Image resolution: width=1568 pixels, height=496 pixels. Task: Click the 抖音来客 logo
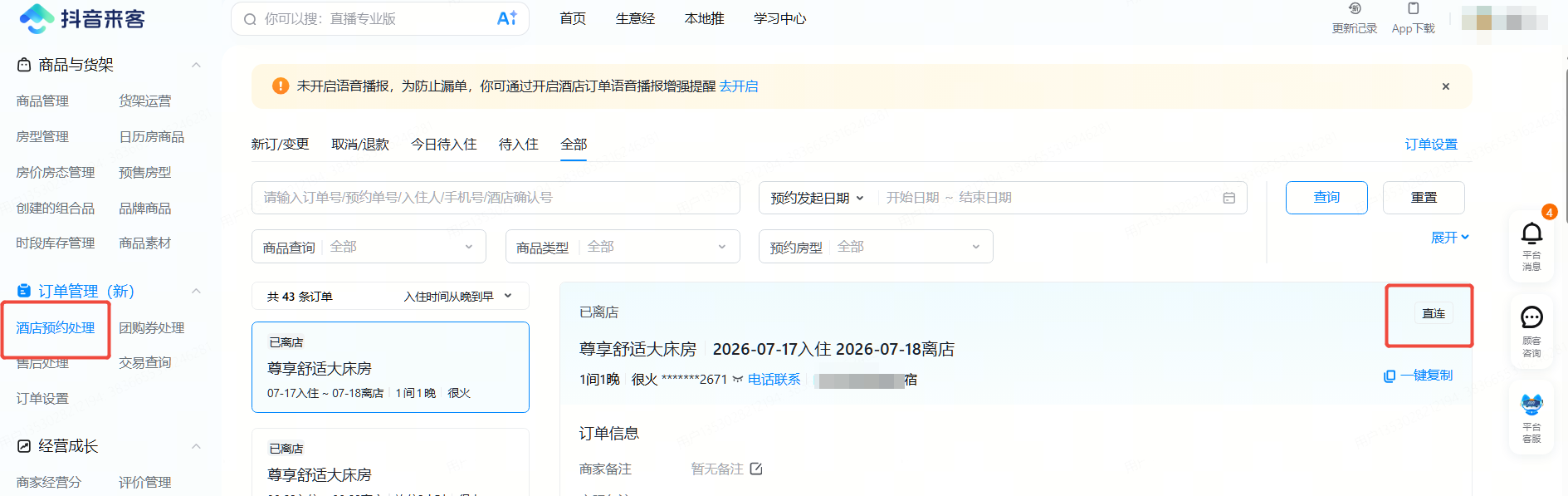coord(82,18)
